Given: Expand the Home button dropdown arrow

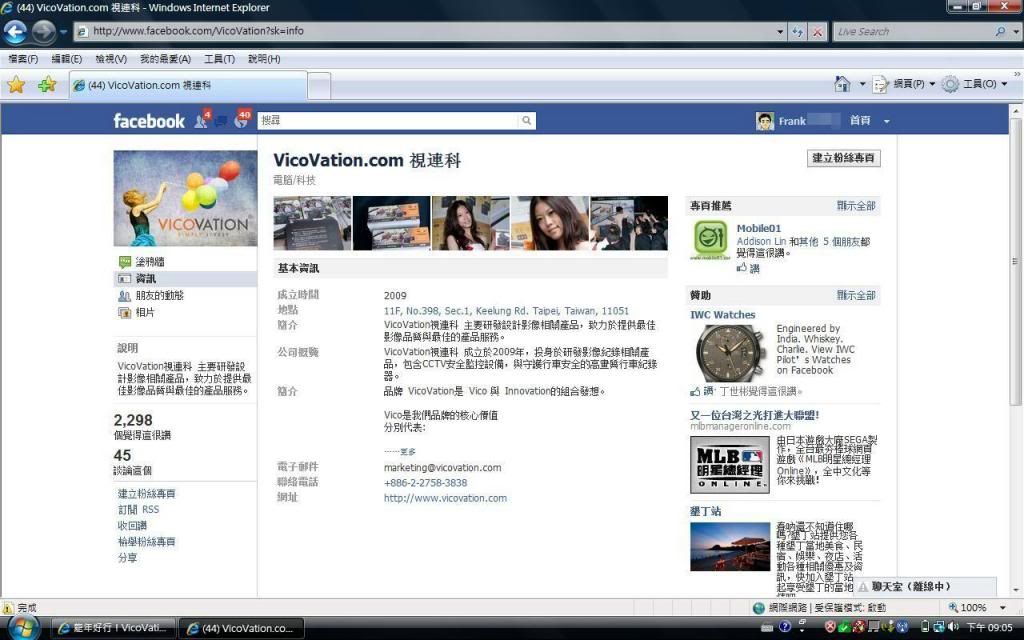Looking at the screenshot, I should click(862, 84).
